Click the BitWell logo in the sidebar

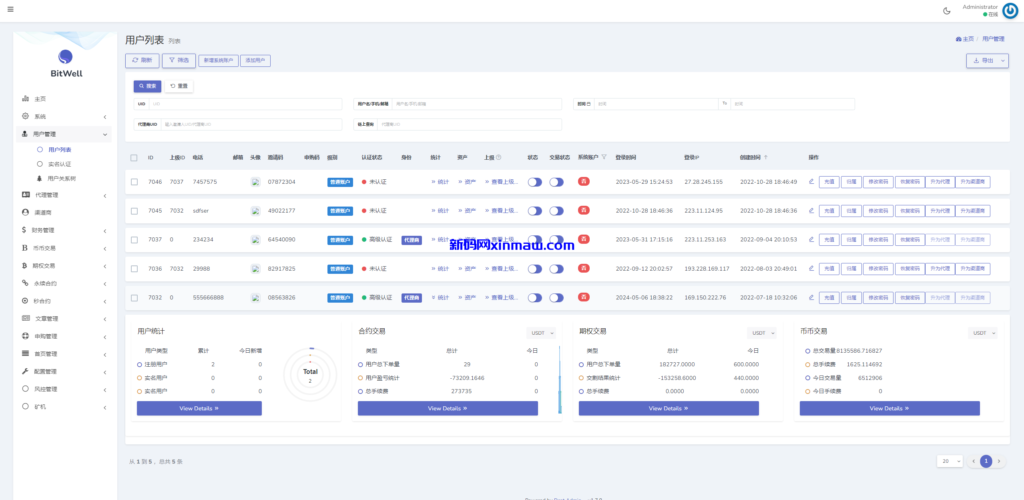[65, 58]
